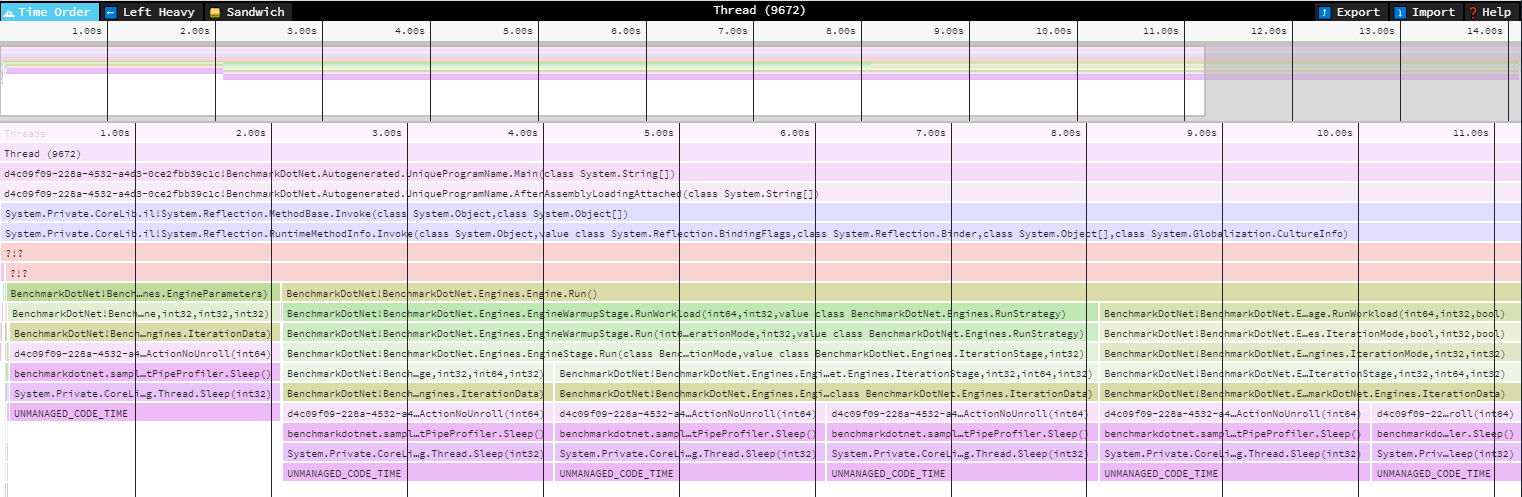The height and width of the screenshot is (497, 1522).
Task: Select RuntimeMethodInfo.Invoke frame
Action: click(761, 233)
